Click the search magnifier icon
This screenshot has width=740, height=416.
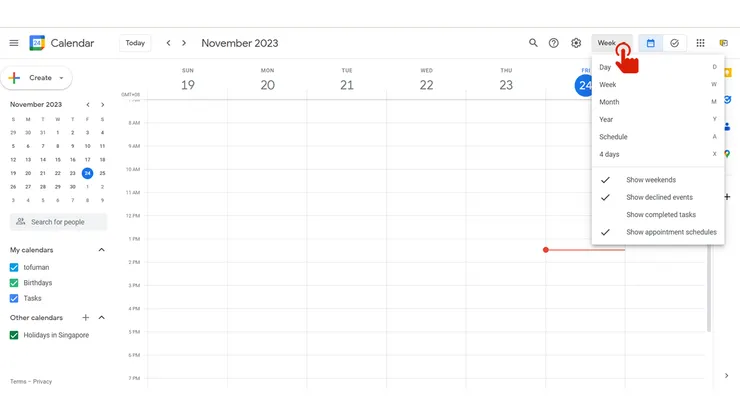tap(533, 43)
